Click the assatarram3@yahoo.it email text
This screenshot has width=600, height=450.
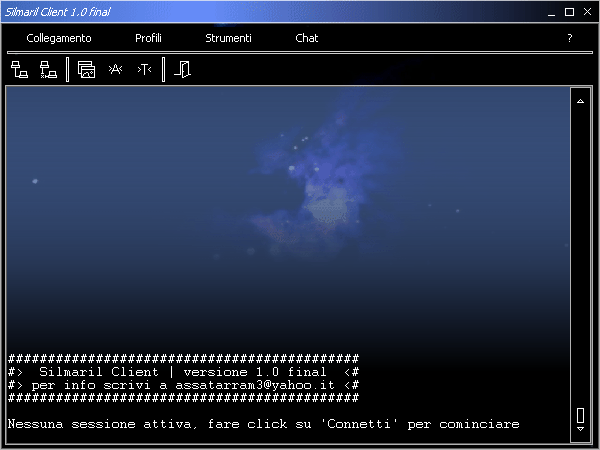(255, 385)
